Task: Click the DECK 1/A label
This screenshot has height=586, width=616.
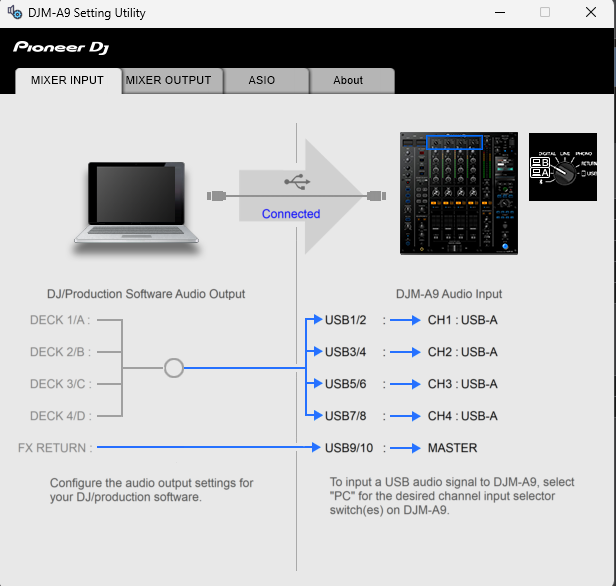Action: (x=60, y=320)
